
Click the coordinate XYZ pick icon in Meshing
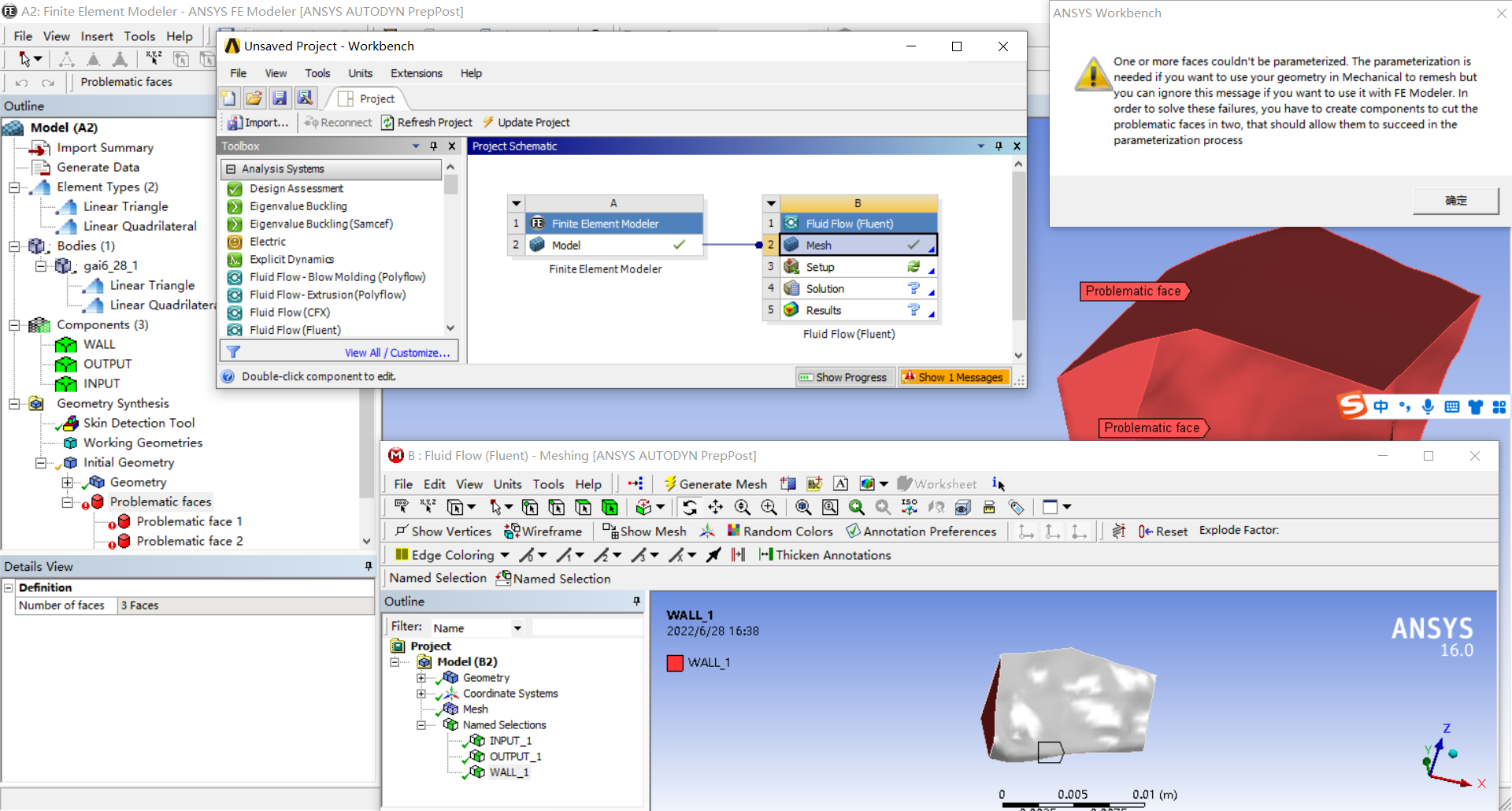(428, 507)
